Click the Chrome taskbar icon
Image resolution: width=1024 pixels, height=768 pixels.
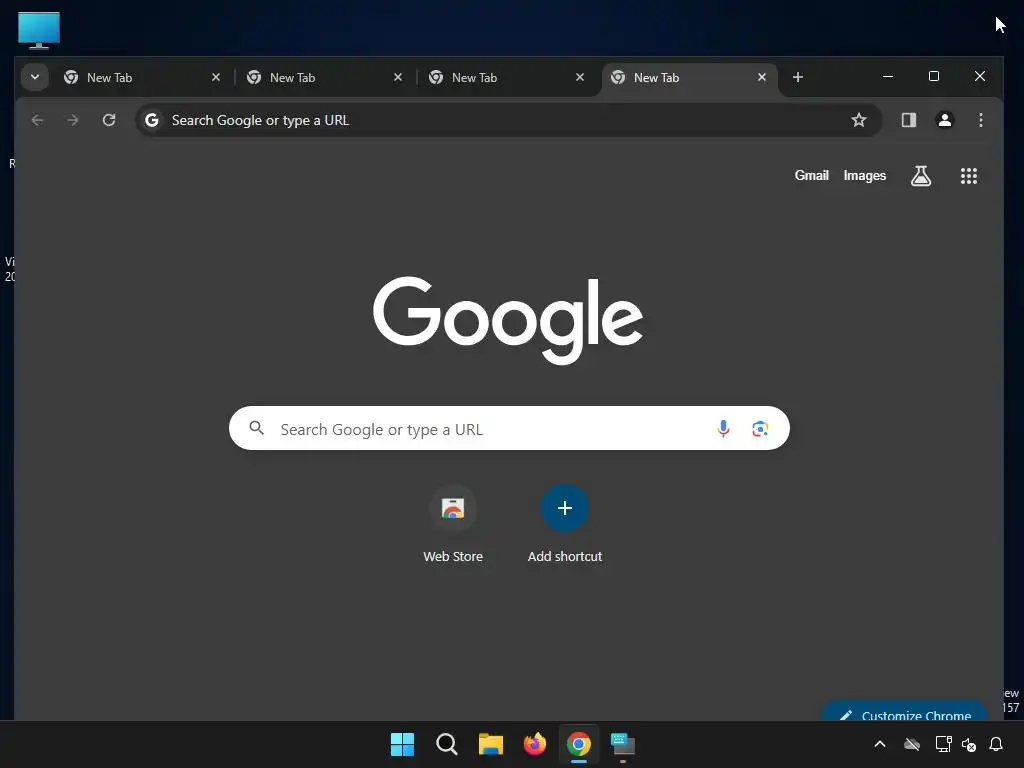(579, 744)
